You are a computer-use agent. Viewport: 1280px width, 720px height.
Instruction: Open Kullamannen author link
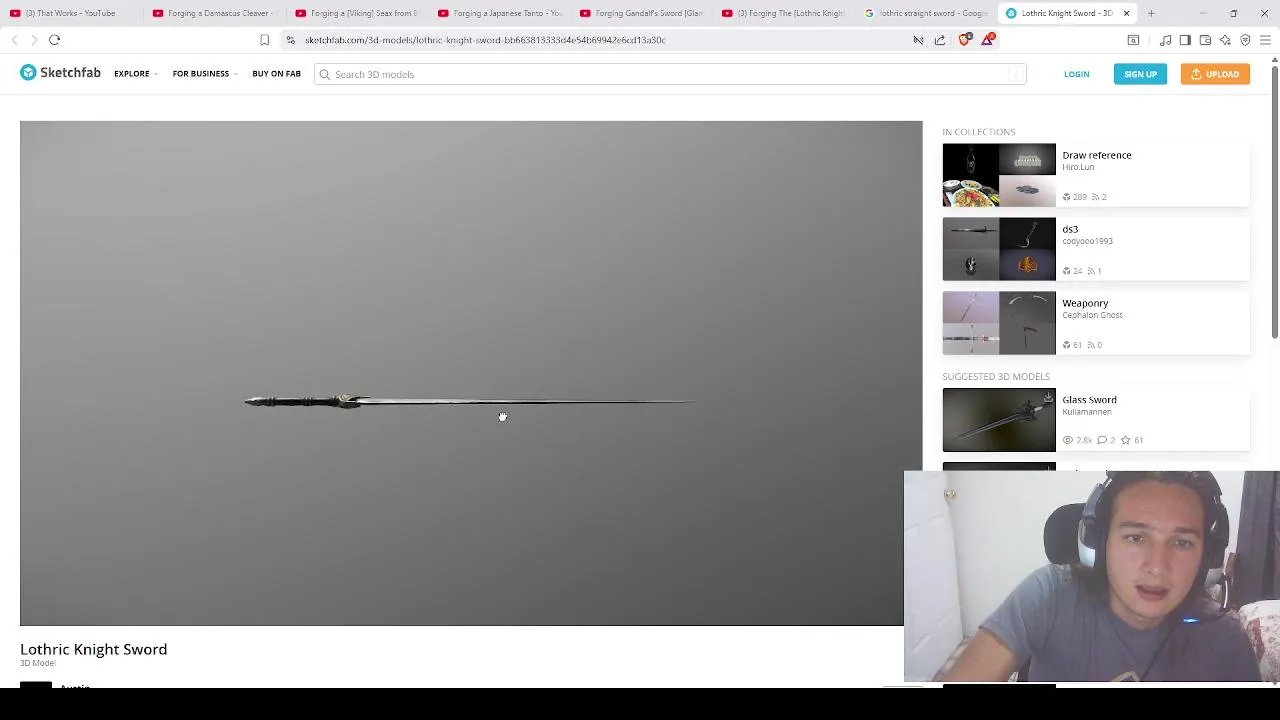coord(1086,412)
